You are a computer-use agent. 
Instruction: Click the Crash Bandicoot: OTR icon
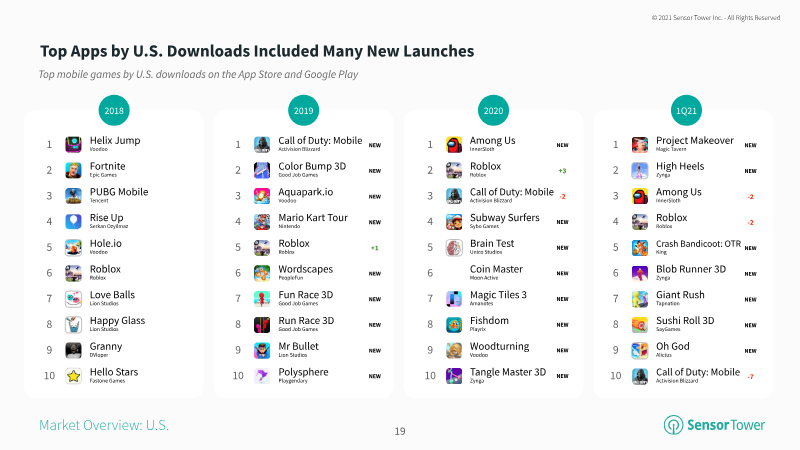point(640,247)
